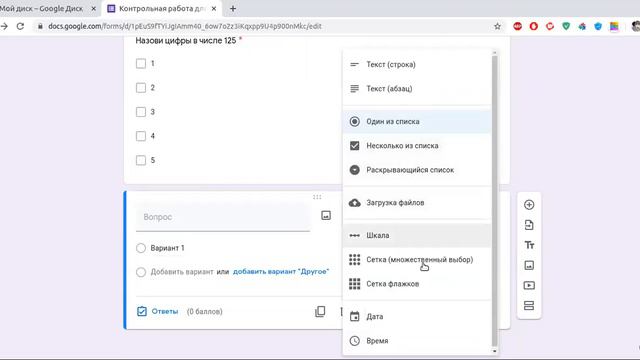Viewport: 640px width, 360px height.
Task: Add image from the side toolbar
Action: coord(529,265)
